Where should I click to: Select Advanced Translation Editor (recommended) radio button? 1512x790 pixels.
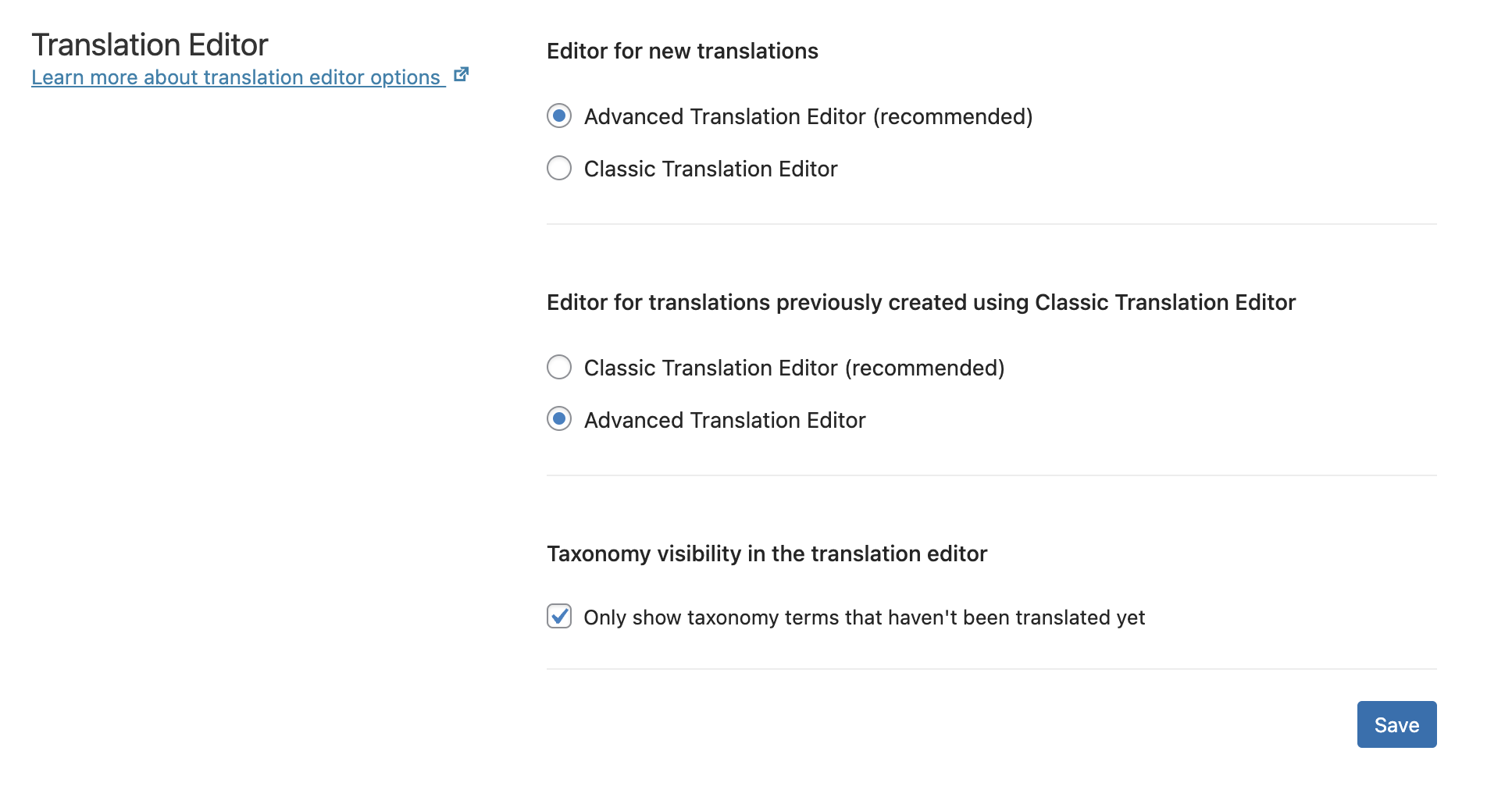coord(559,116)
